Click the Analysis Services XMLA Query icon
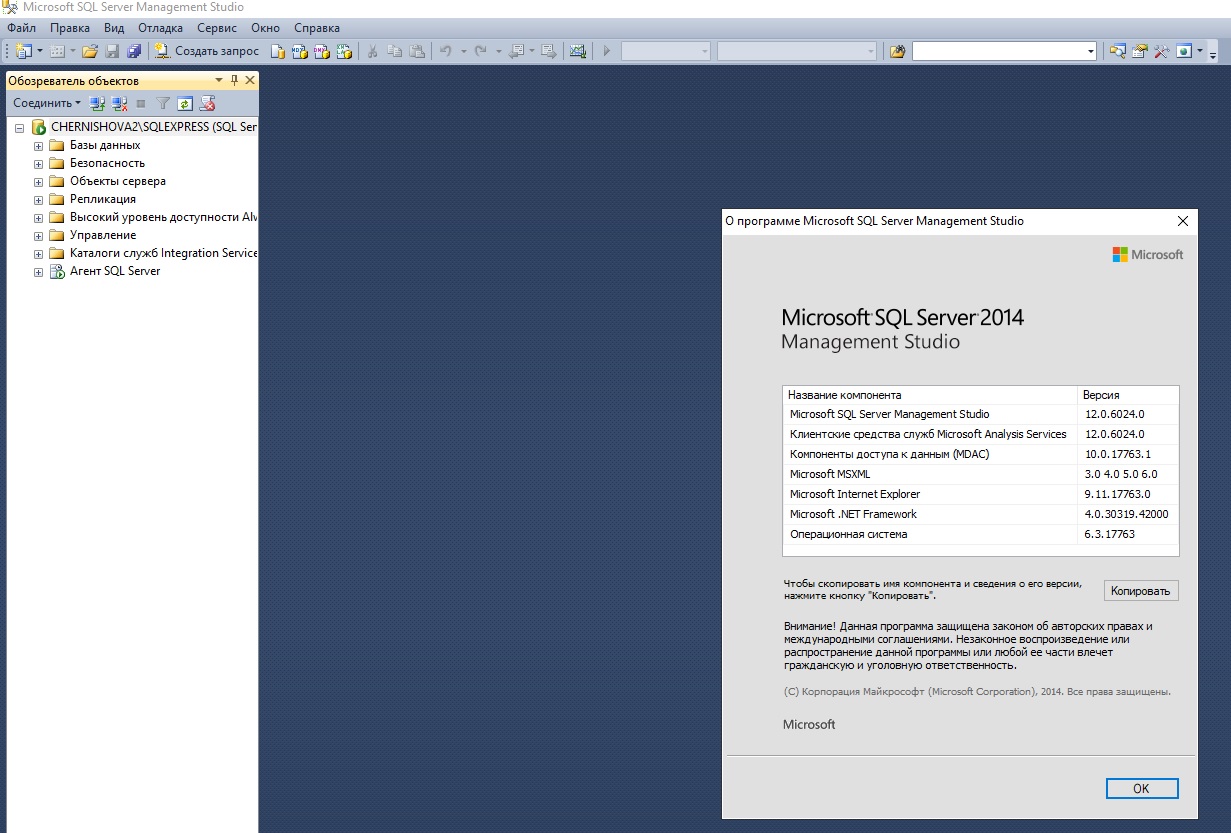Screen dimensions: 1231x833 [344, 51]
